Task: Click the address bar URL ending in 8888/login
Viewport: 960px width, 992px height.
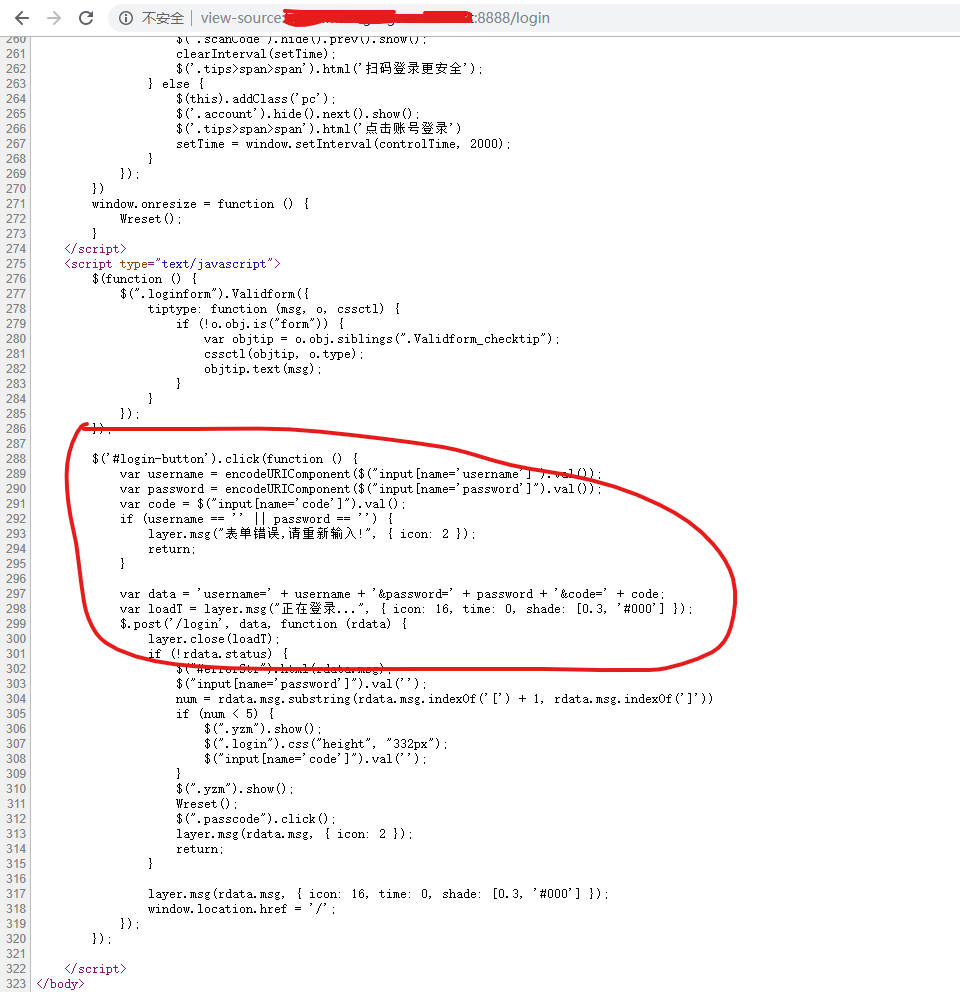Action: tap(375, 18)
